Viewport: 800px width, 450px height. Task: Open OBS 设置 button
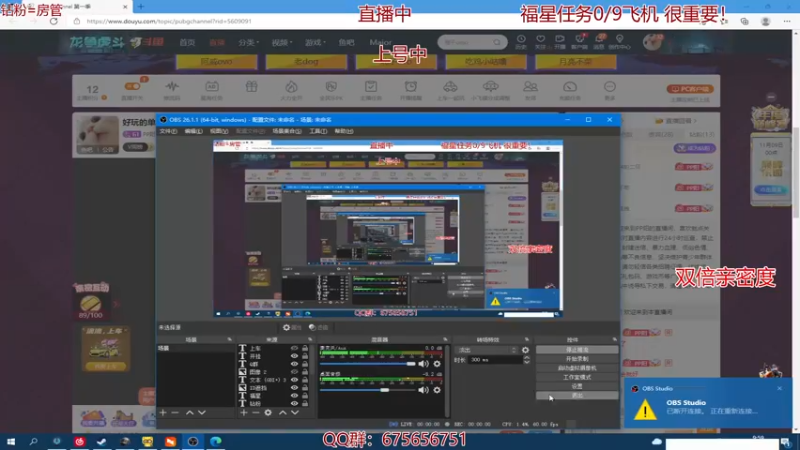577,387
